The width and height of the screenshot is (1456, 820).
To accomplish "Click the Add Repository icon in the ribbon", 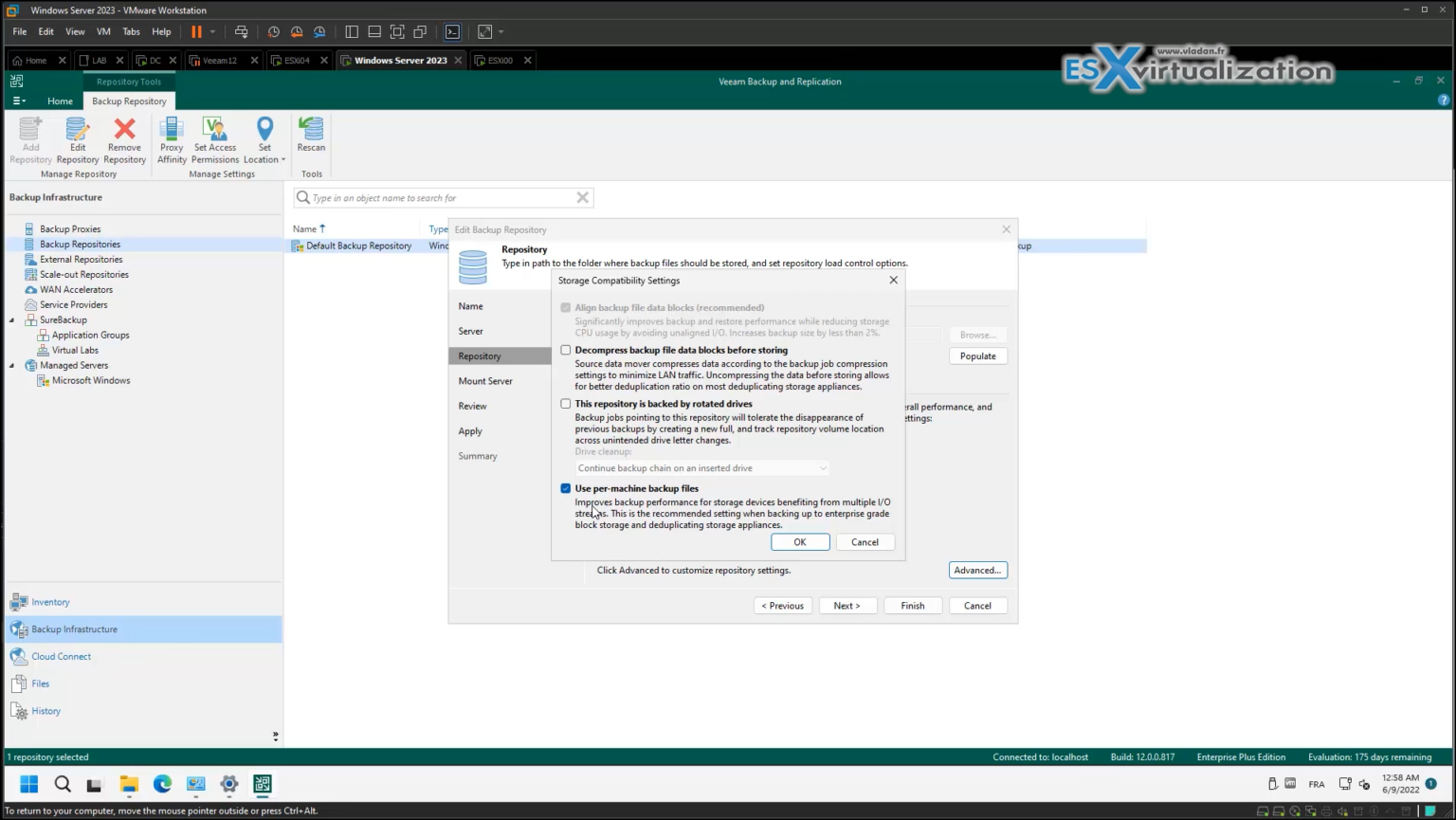I will [29, 139].
